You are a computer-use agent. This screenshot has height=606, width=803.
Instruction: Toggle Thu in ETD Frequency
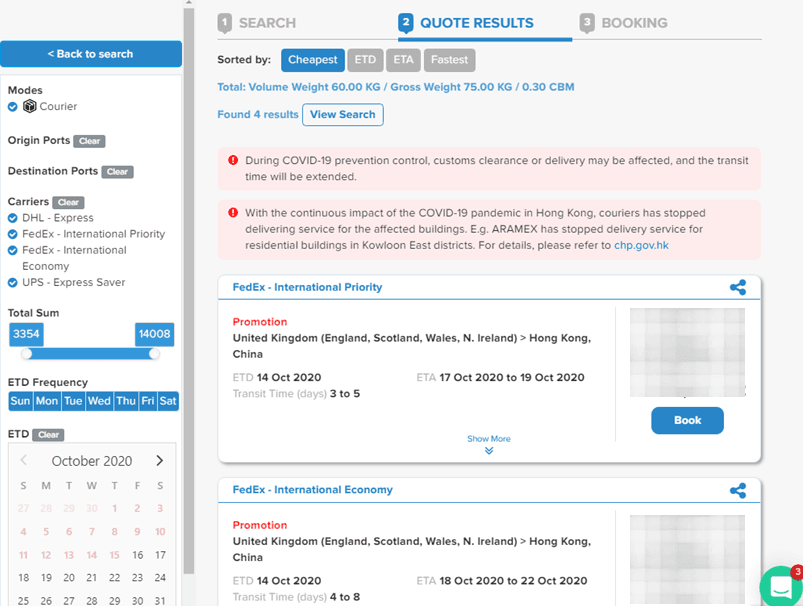(x=126, y=401)
